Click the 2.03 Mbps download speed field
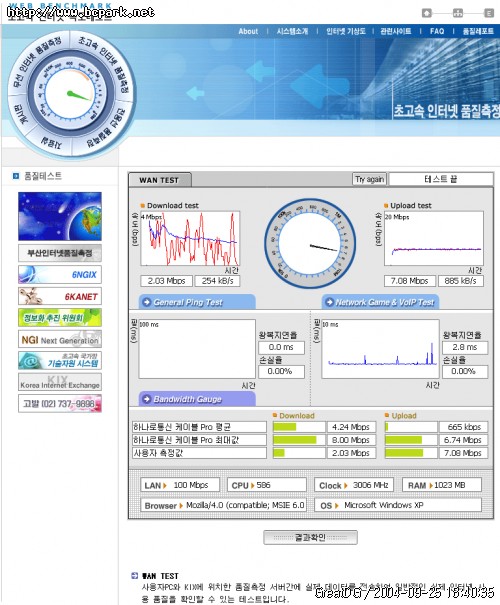The width and height of the screenshot is (500, 605). [166, 281]
